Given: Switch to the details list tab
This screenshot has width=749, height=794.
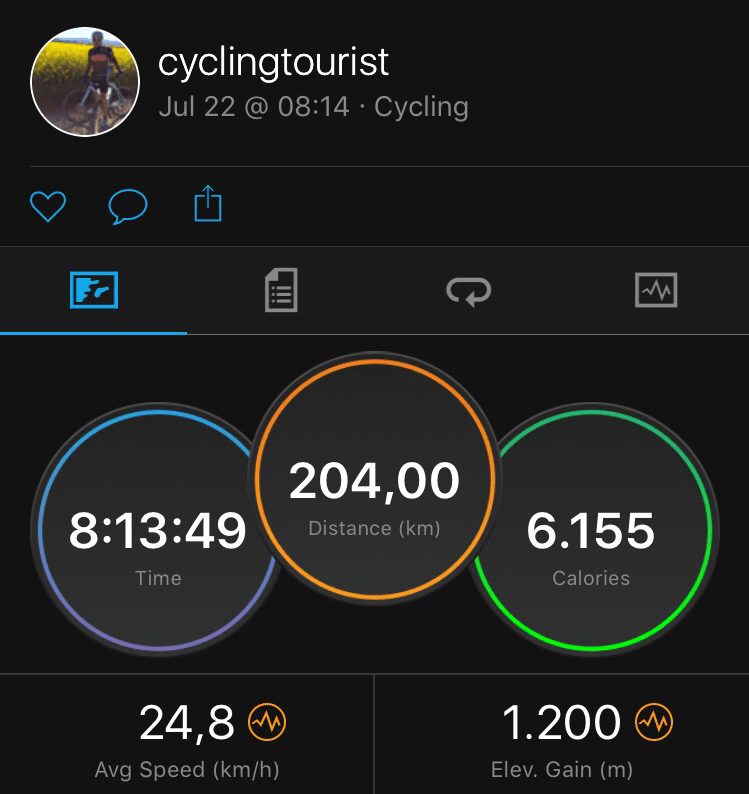Looking at the screenshot, I should [281, 292].
